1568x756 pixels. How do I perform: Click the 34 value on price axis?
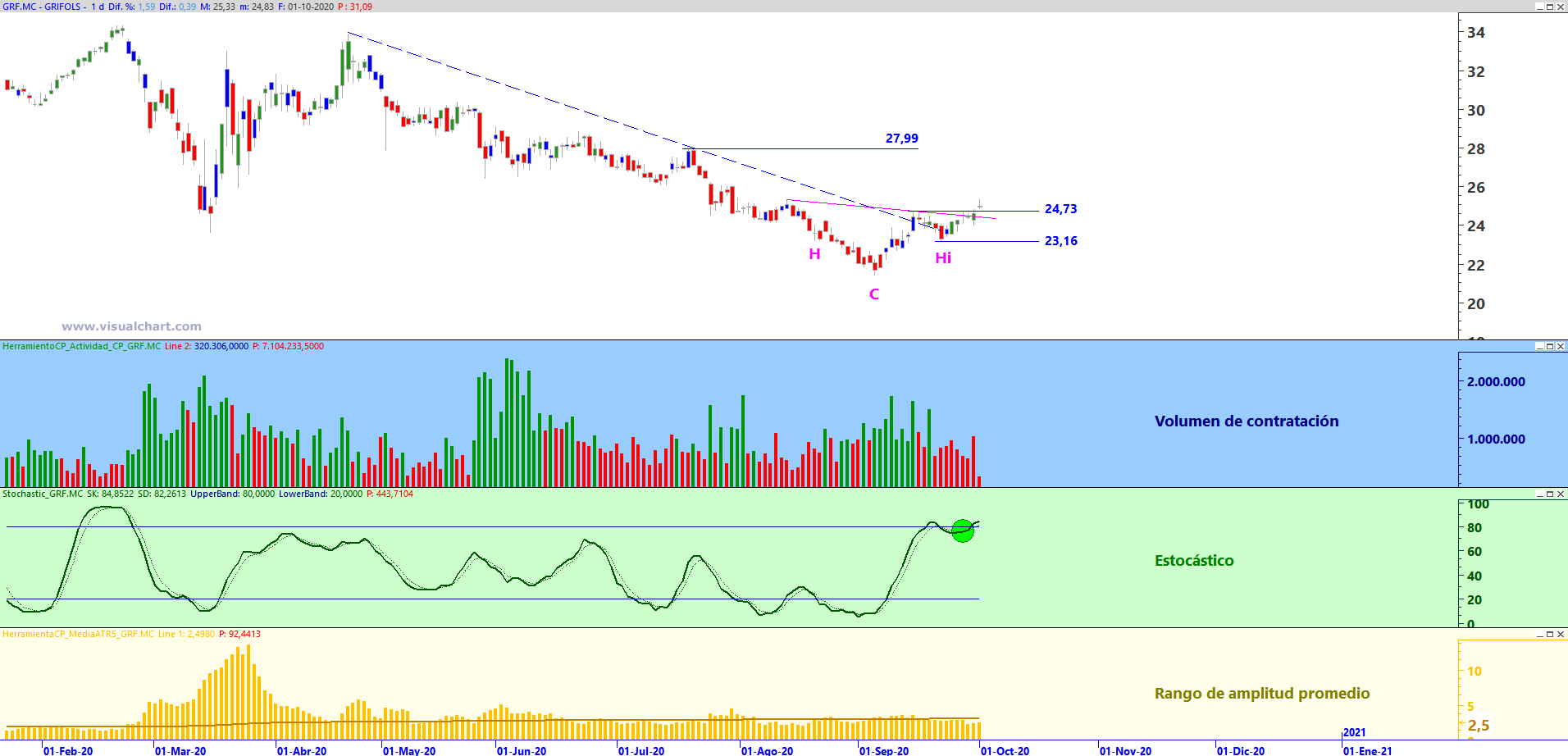tap(1476, 33)
